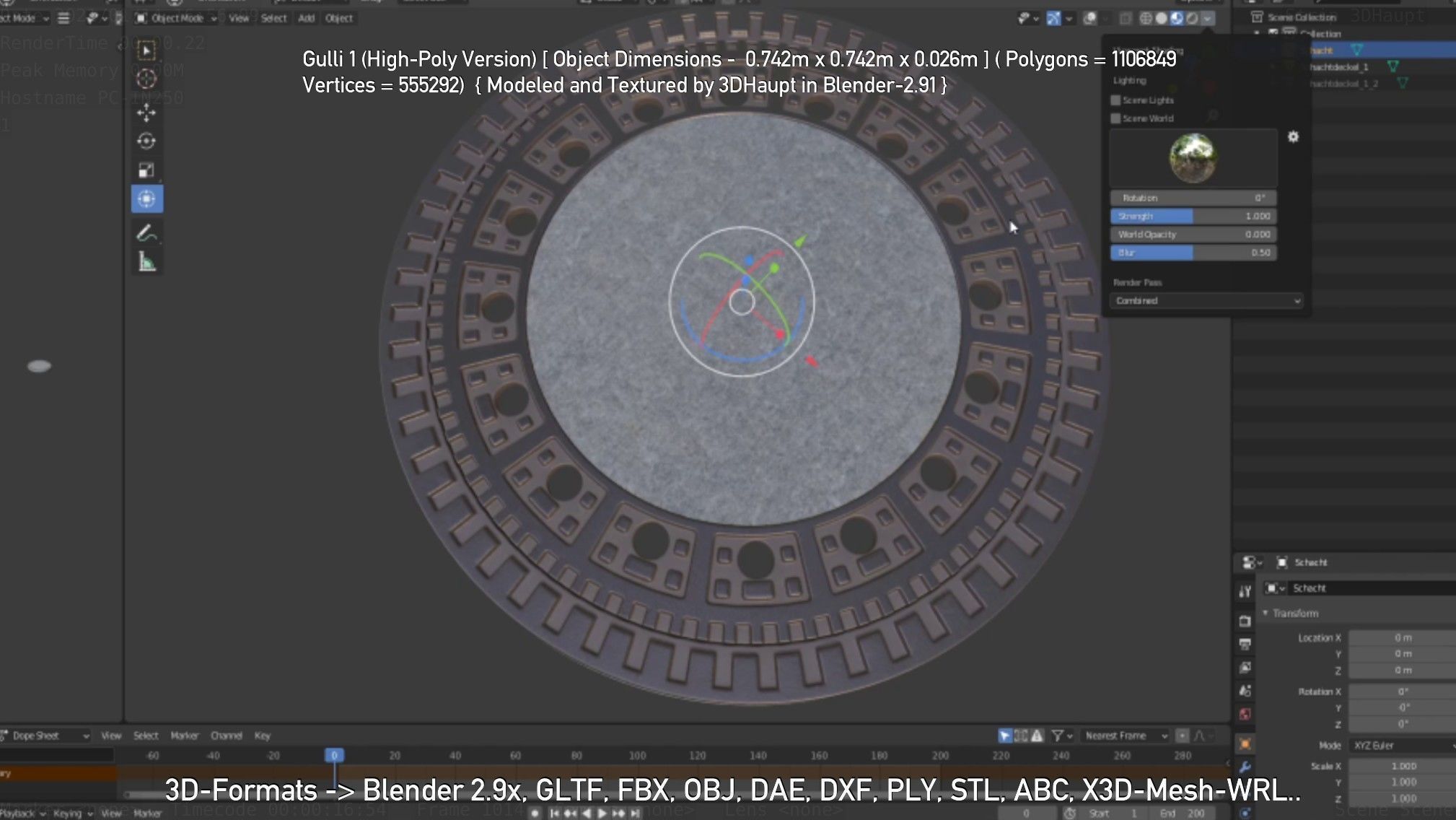
Task: Open Render Pass Combined dropdown
Action: [1206, 301]
